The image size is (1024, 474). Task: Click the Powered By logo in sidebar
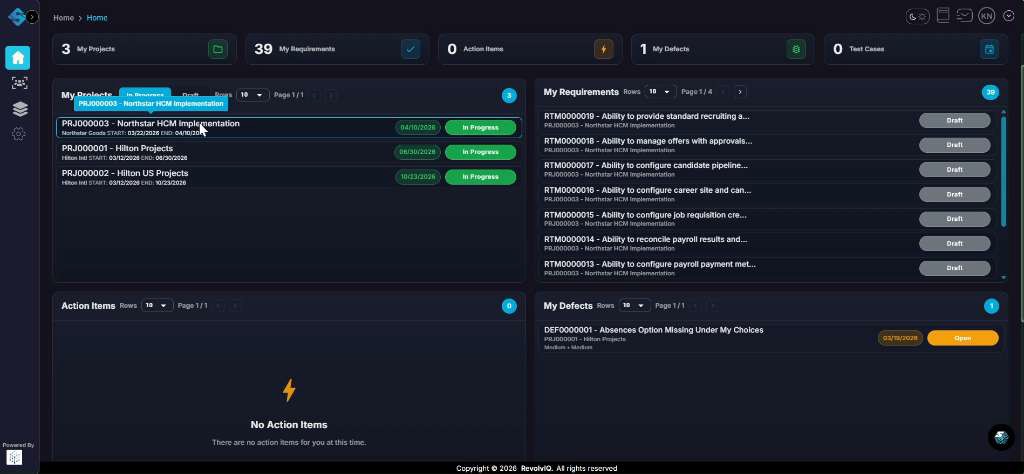pos(14,457)
